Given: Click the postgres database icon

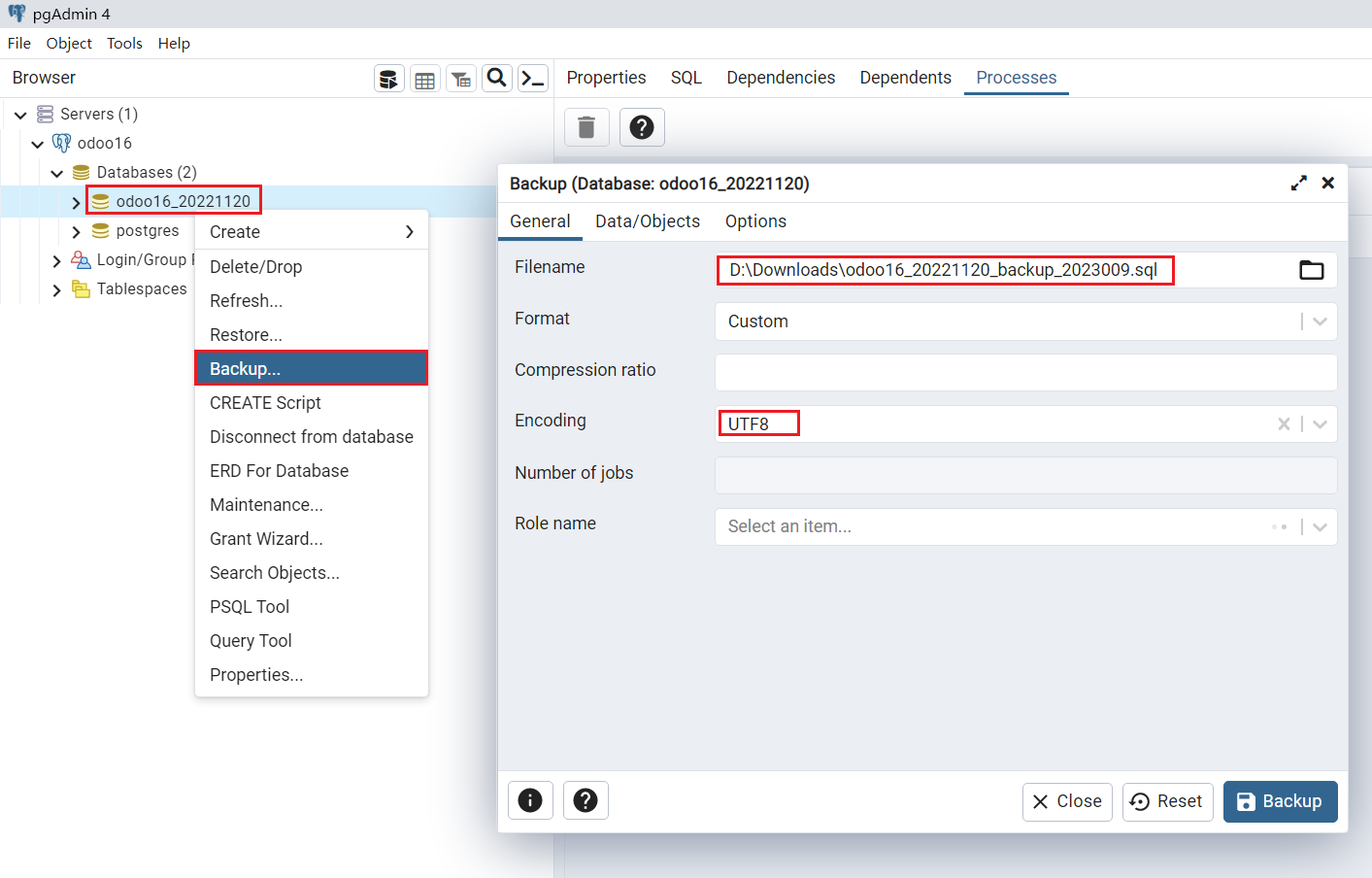Looking at the screenshot, I should [100, 231].
